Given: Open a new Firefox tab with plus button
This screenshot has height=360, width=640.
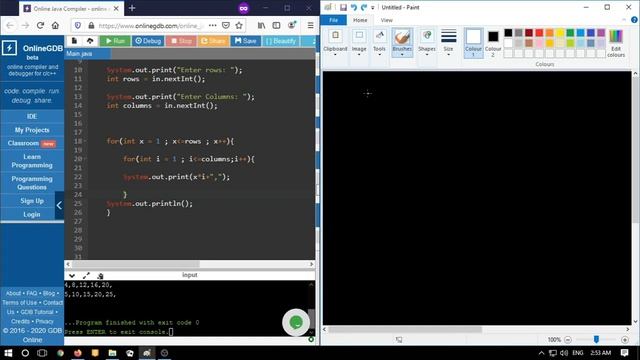Looking at the screenshot, I should [x=132, y=8].
